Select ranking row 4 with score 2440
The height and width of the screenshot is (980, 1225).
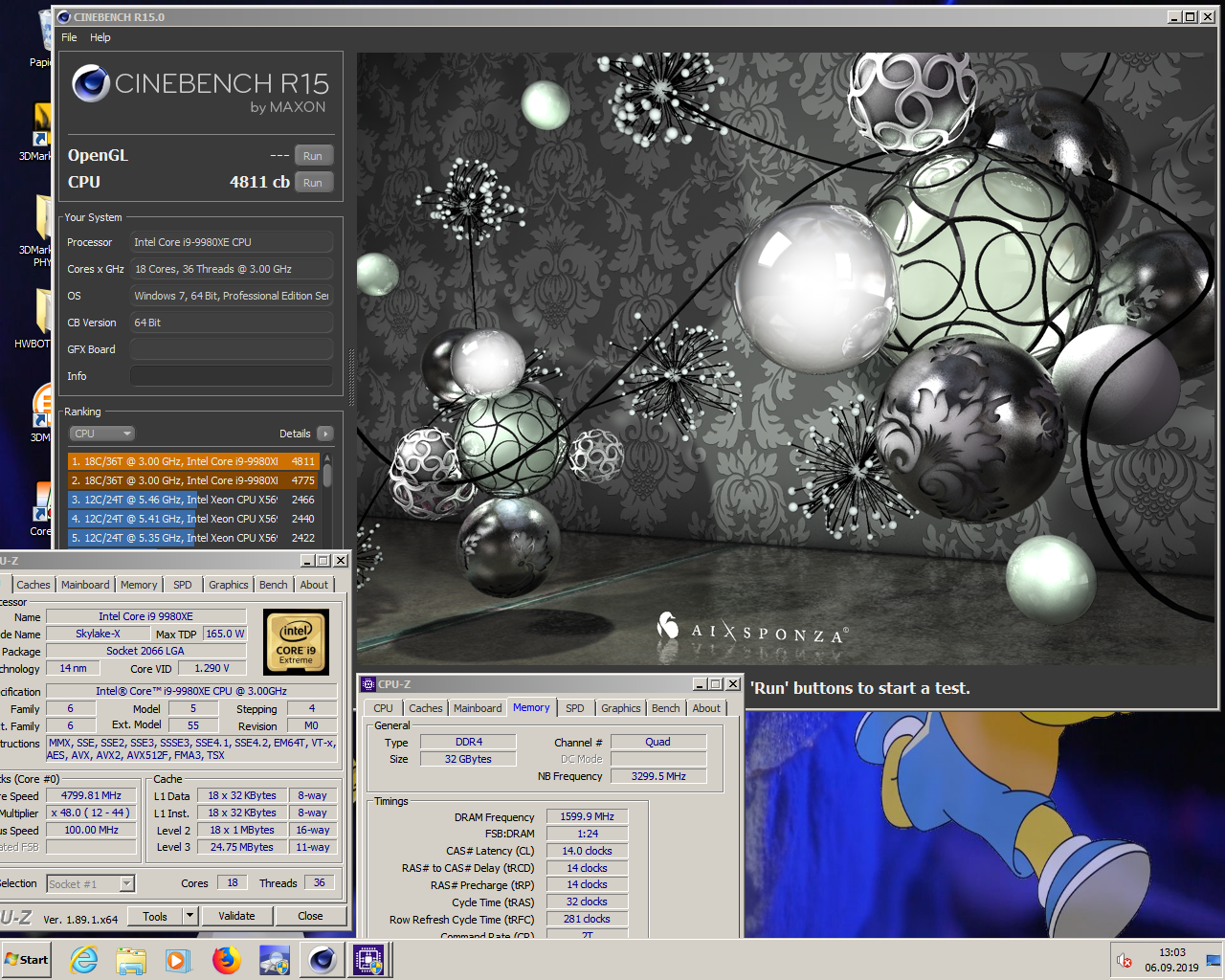point(193,519)
